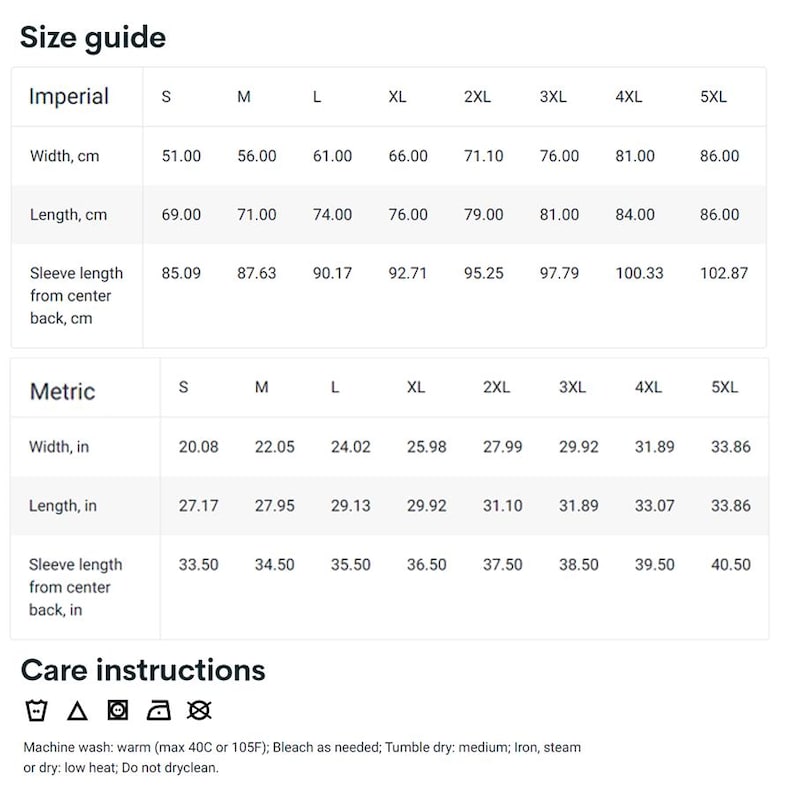Click the Care instructions heading

tap(143, 670)
